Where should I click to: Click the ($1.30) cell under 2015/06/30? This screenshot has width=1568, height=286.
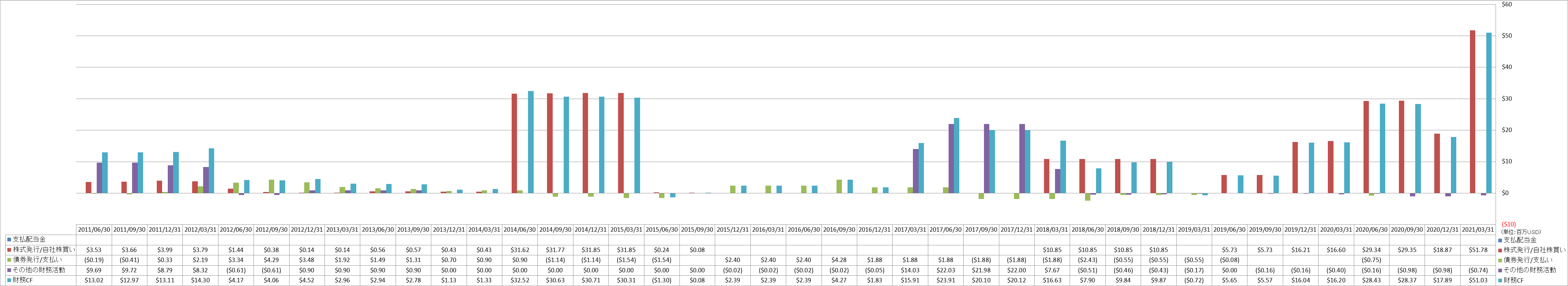[x=662, y=281]
